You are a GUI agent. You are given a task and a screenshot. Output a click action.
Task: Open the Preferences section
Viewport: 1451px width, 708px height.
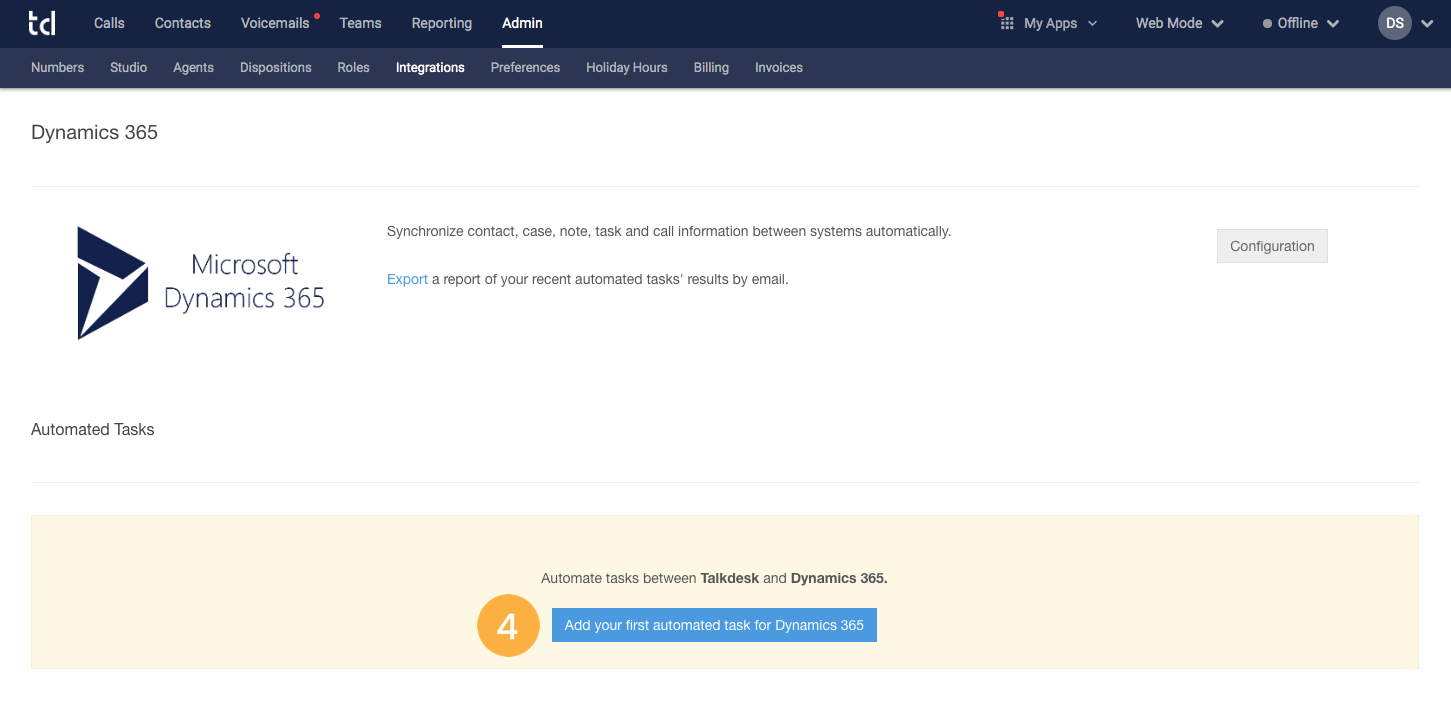(525, 67)
